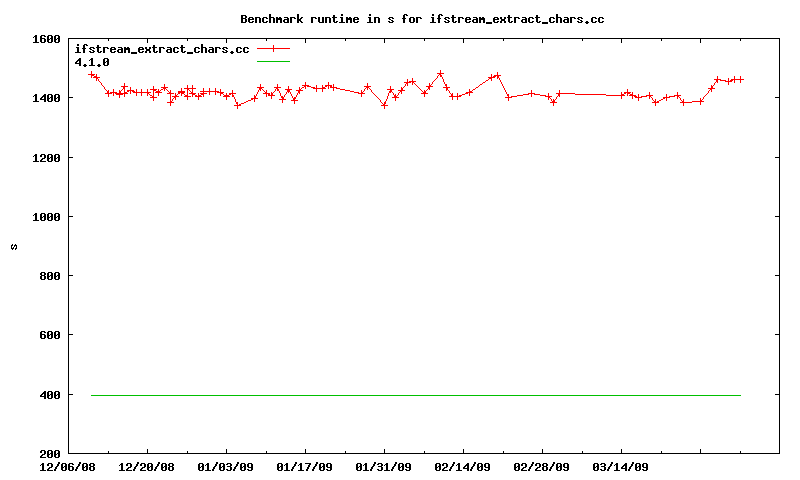Screen dimensions: 800x480
Task: Select the 12/20/08 date on x-axis
Action: pyautogui.click(x=147, y=467)
